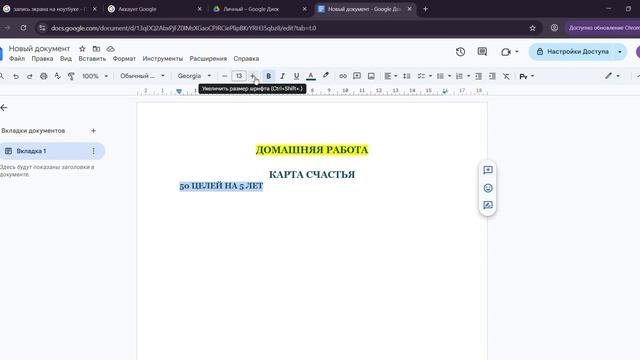The width and height of the screenshot is (640, 360).
Task: Open the Georgia font dropdown
Action: click(x=194, y=76)
